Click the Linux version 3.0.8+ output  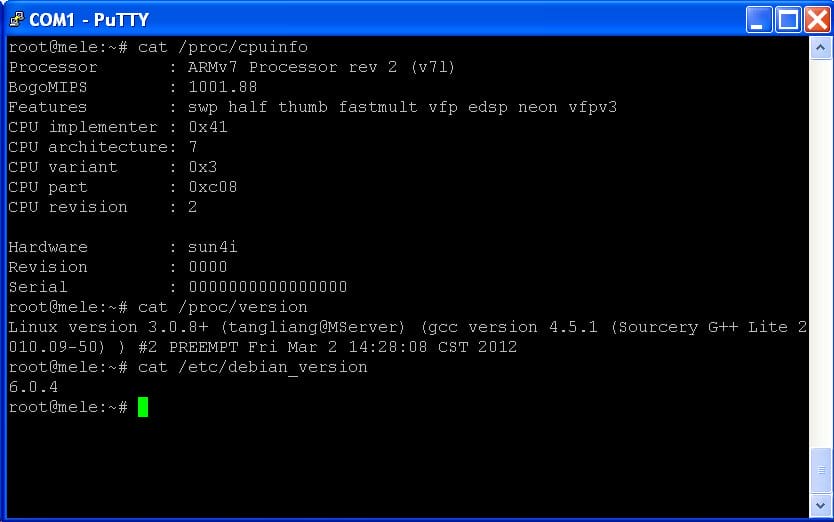point(408,337)
